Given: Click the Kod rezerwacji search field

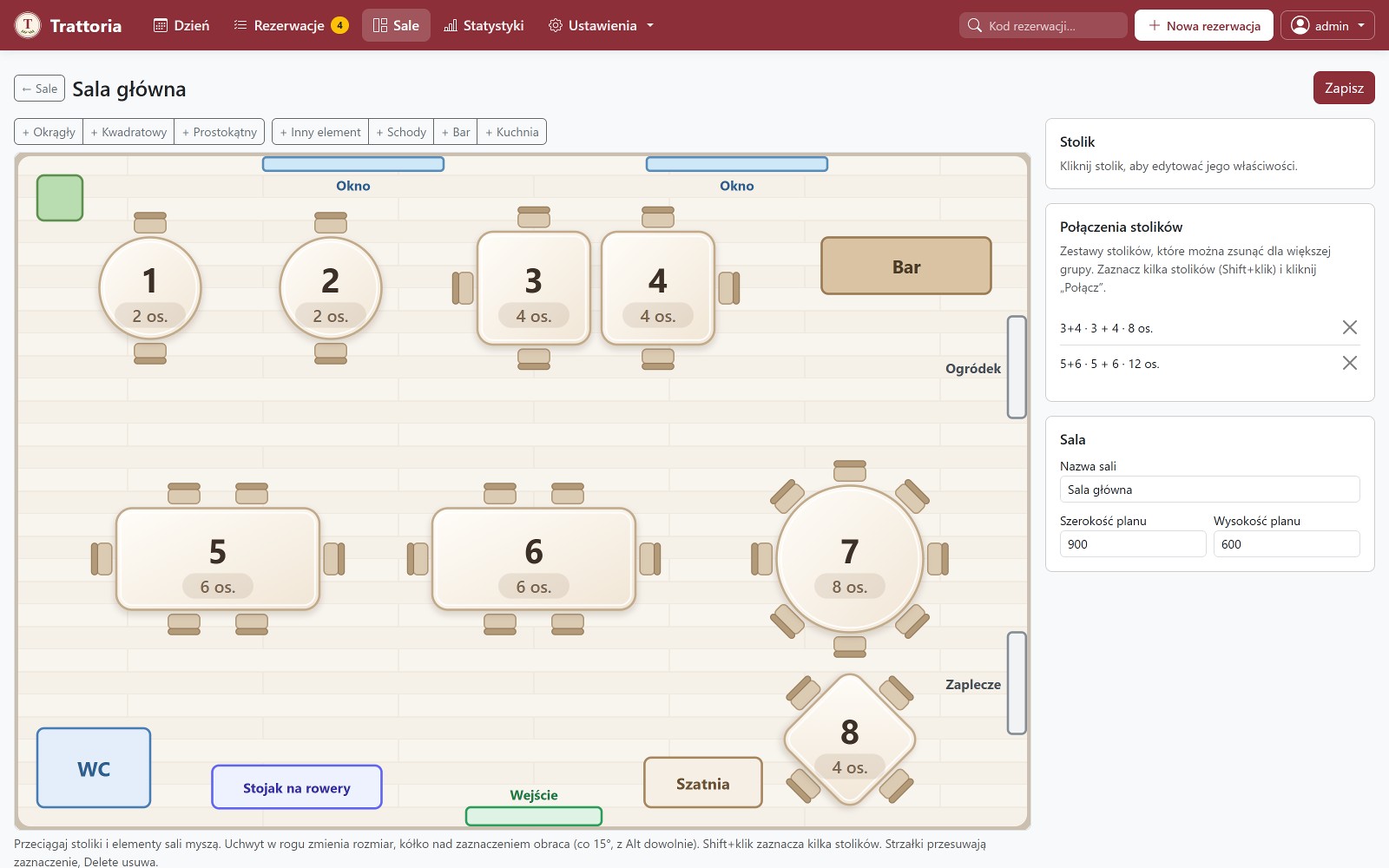Looking at the screenshot, I should [1043, 25].
